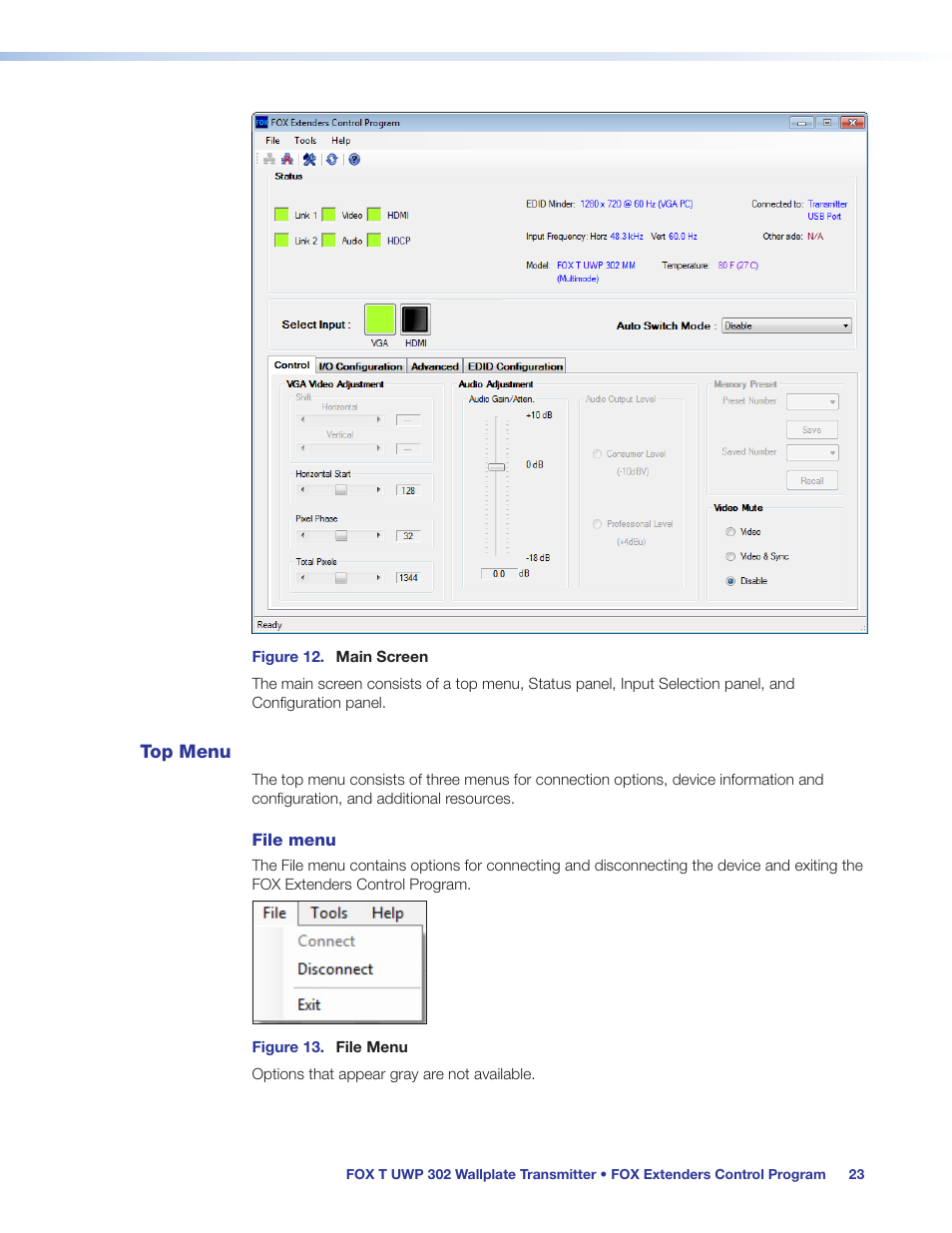Click the FOX application icon in title bar
This screenshot has height=1233, width=952.
pyautogui.click(x=261, y=123)
